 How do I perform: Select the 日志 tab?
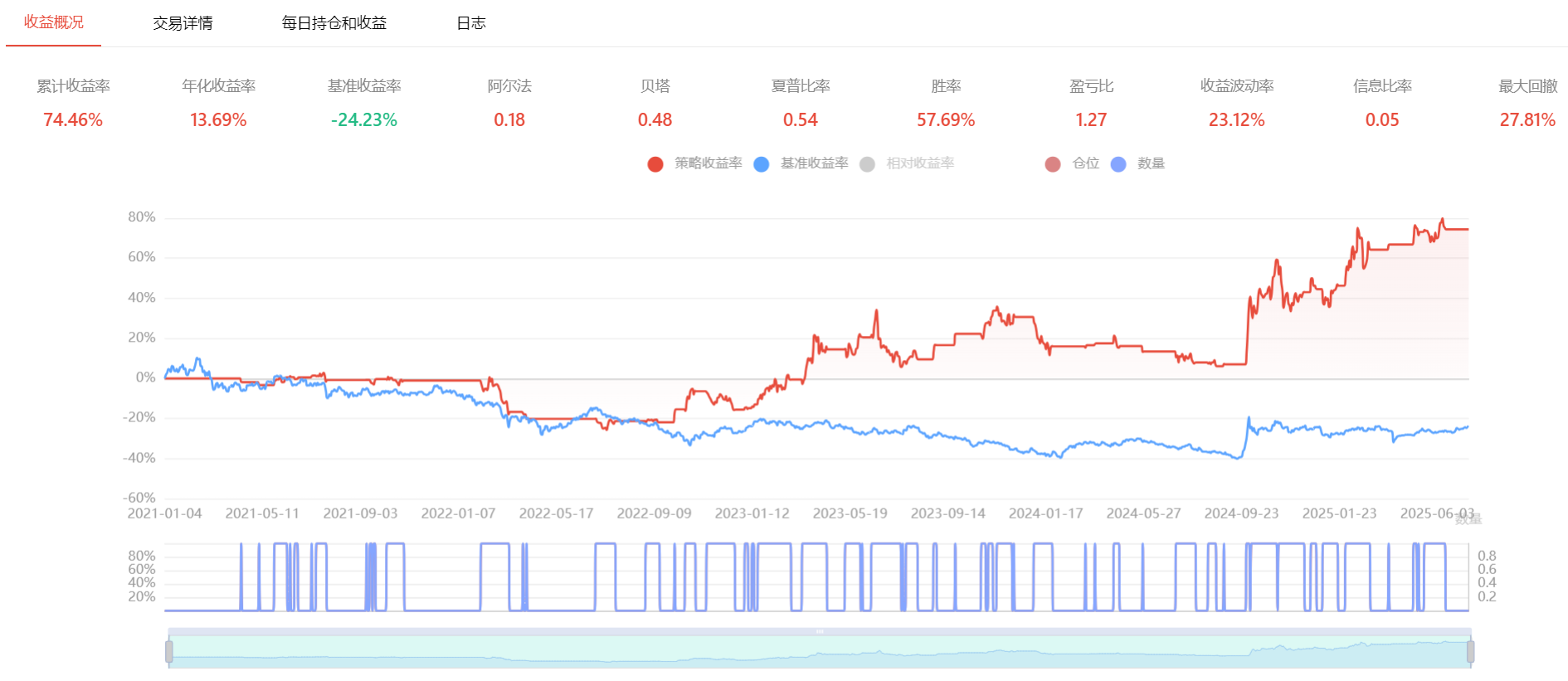click(470, 23)
